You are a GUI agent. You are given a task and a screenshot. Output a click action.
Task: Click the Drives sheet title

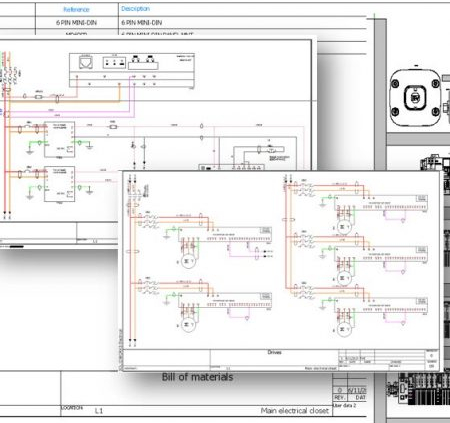(274, 352)
